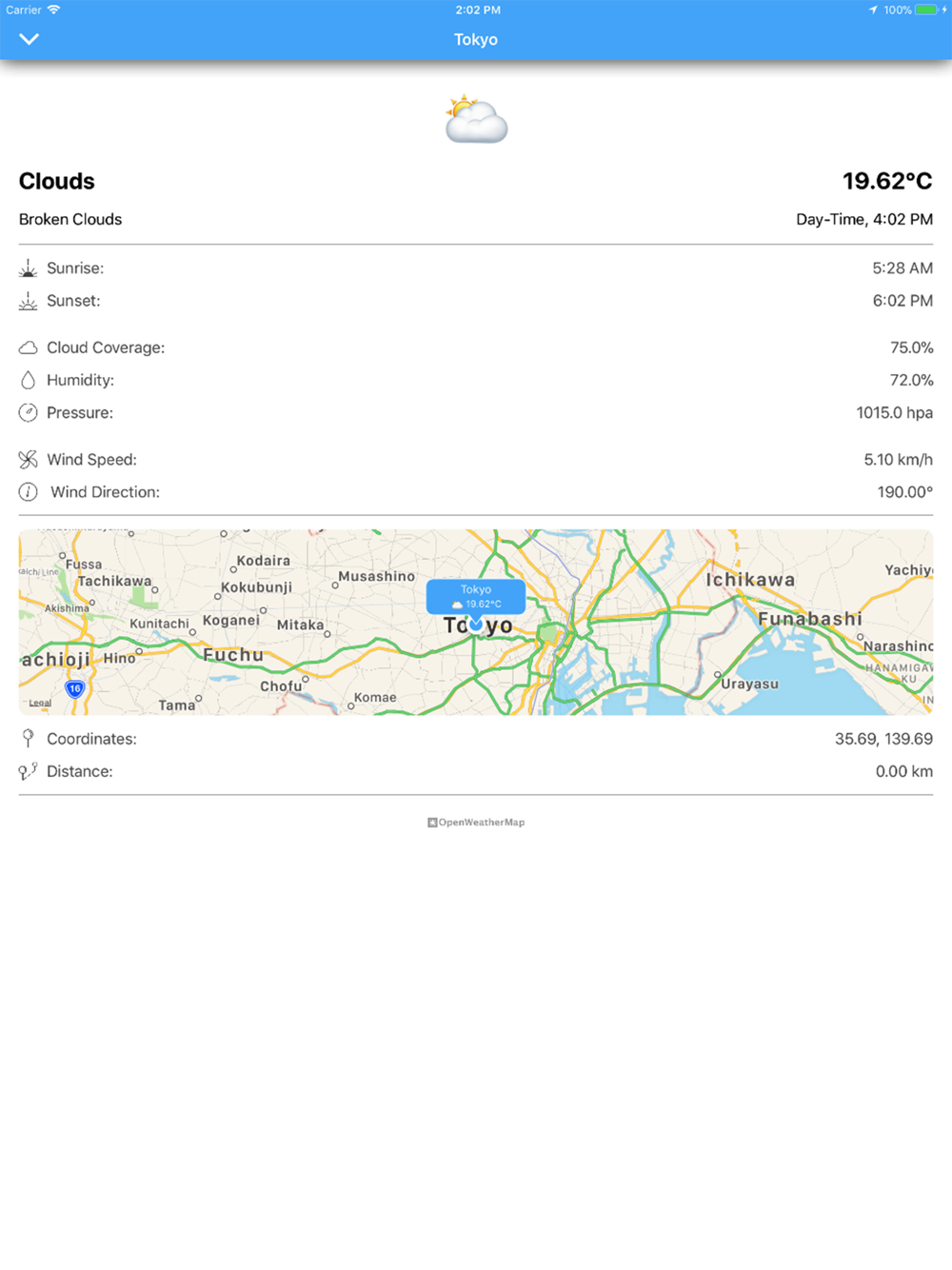Open the OpenWeatherMap attribution link

click(476, 823)
